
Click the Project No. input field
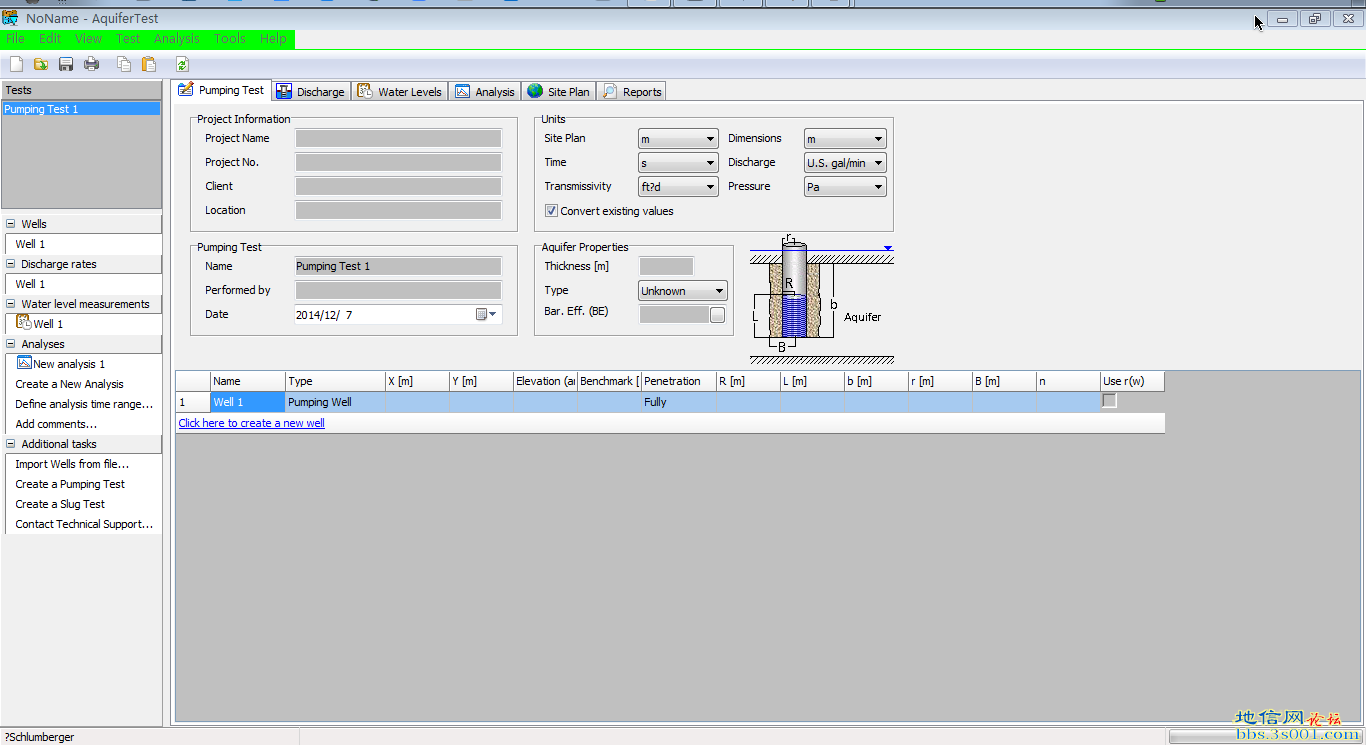pos(398,163)
